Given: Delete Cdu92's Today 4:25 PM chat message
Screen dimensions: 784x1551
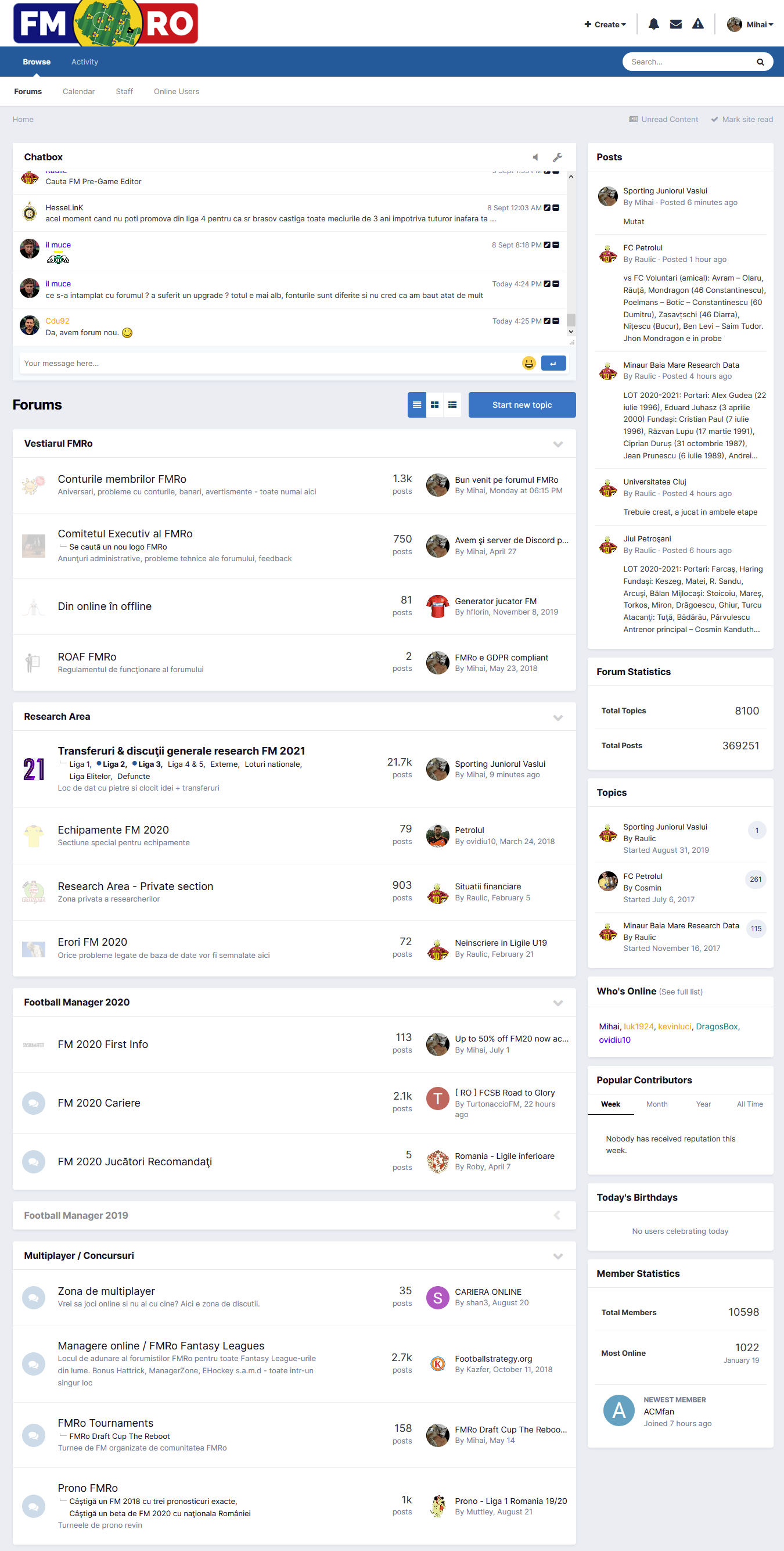Looking at the screenshot, I should (556, 321).
